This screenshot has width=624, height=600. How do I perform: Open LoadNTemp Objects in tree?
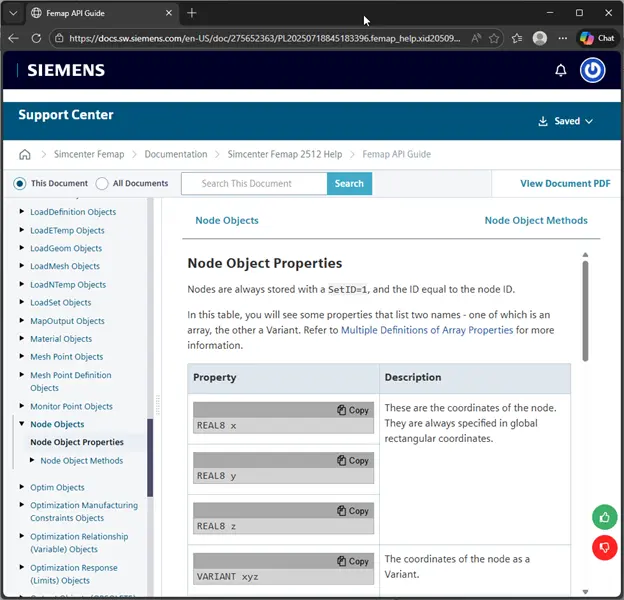point(68,284)
